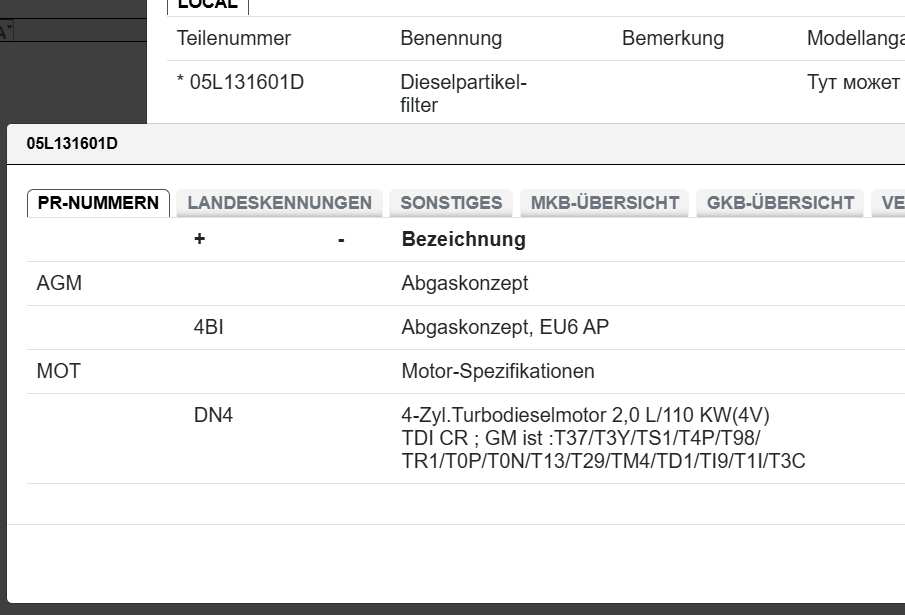Click the Motor-Spezifikationen description

[498, 372]
